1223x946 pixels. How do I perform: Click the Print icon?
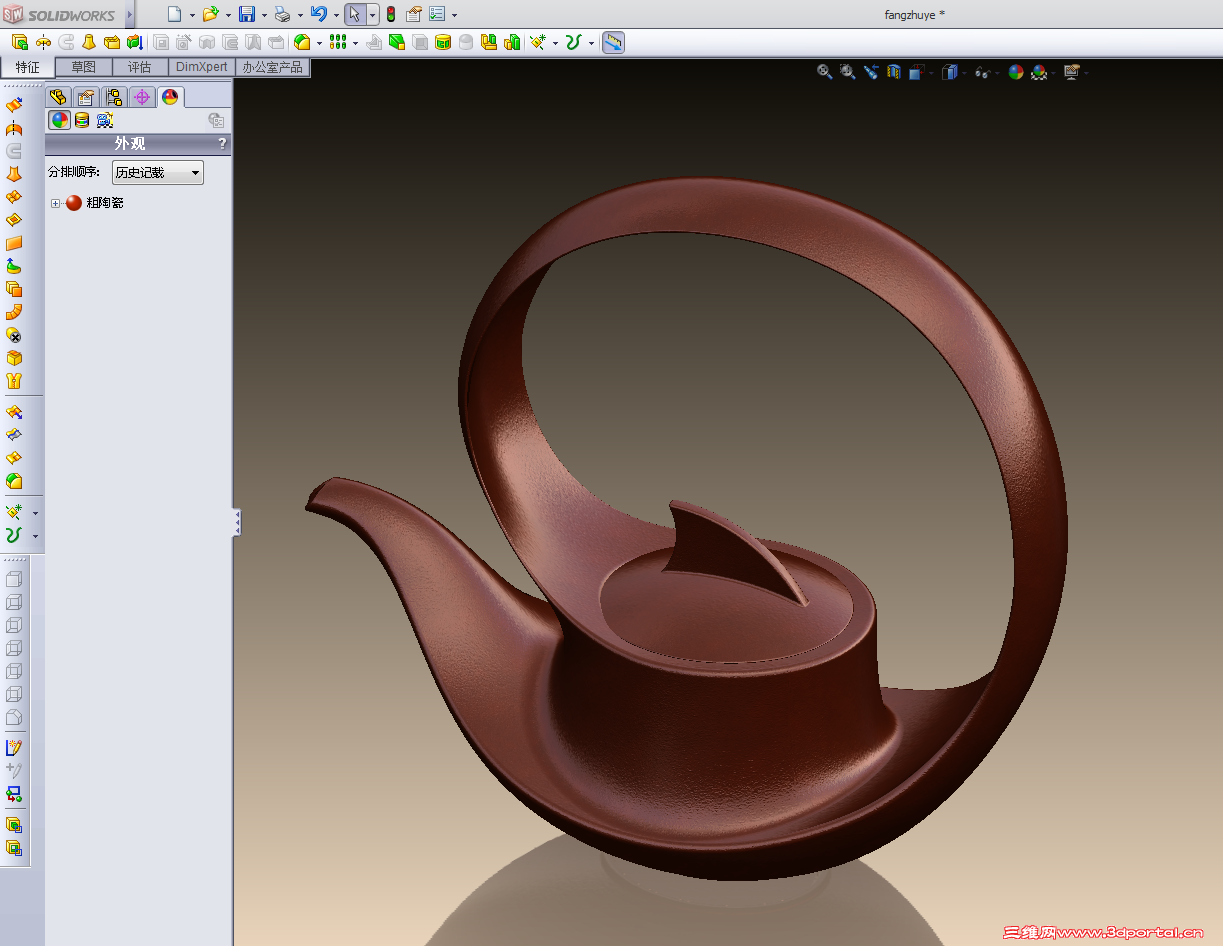coord(282,14)
